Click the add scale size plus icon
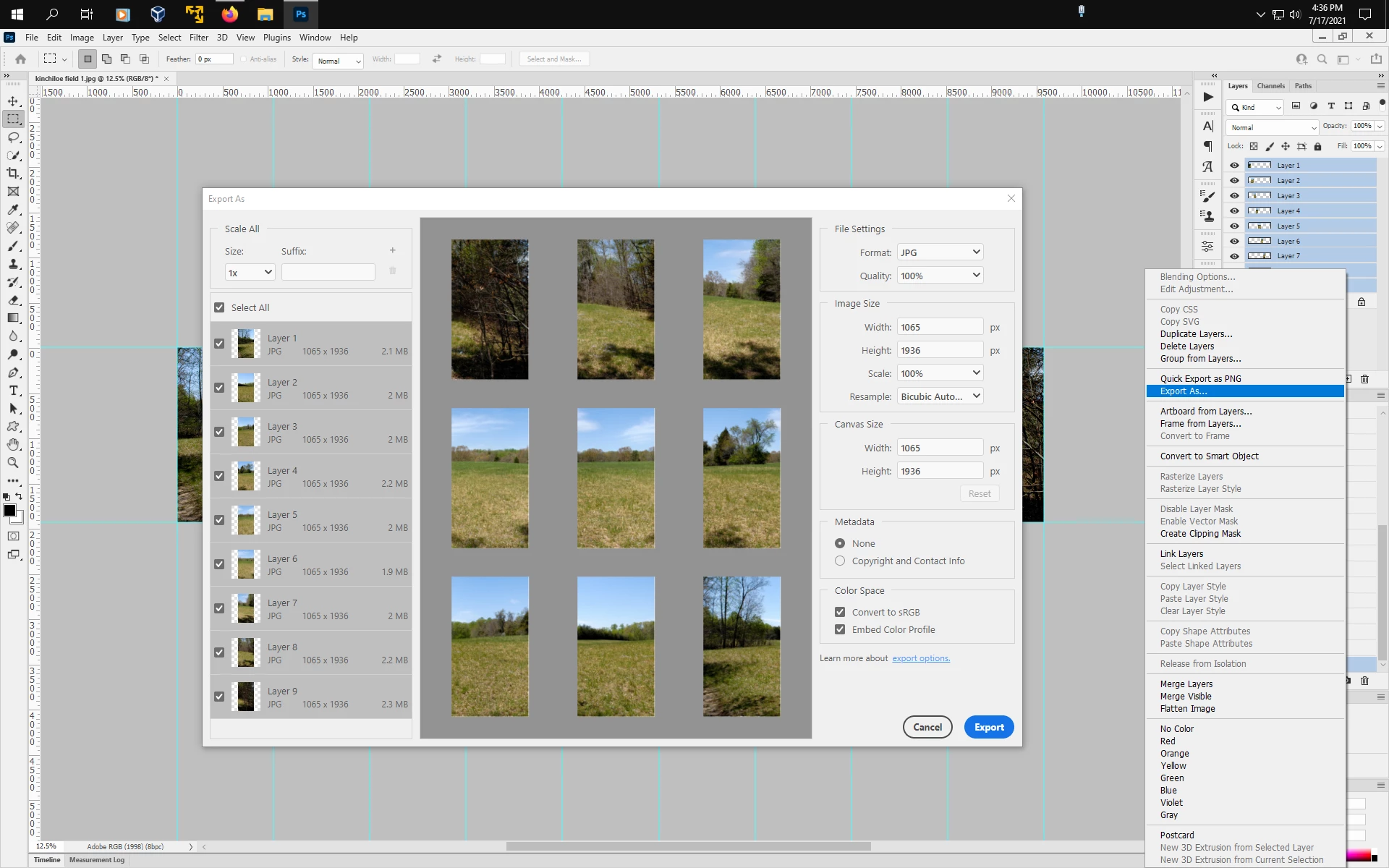Image resolution: width=1389 pixels, height=868 pixels. click(x=393, y=250)
